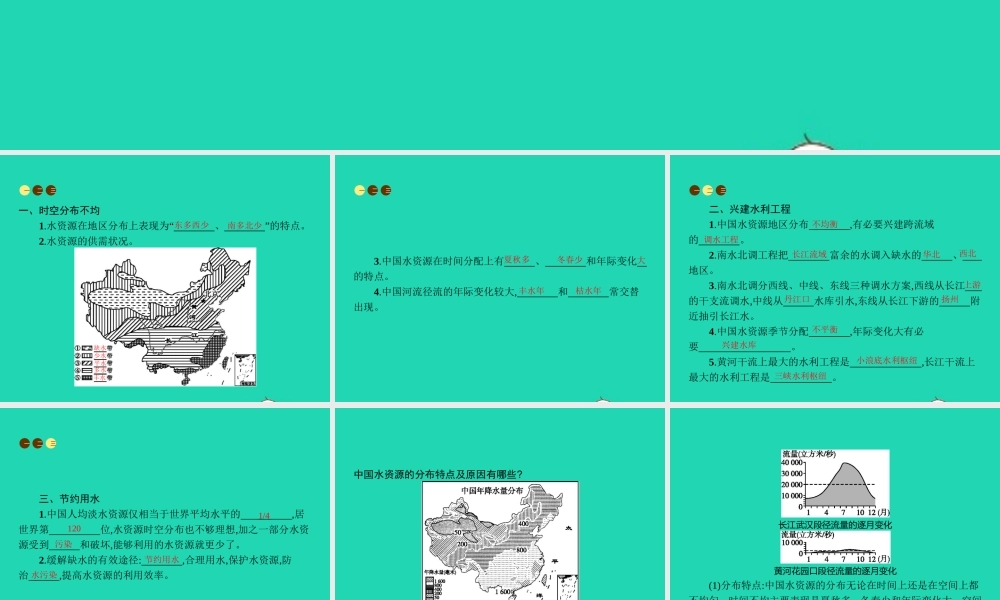Click the brown 三 dot on the 夏秋多 slide
This screenshot has width=1000, height=600.
(x=386, y=190)
